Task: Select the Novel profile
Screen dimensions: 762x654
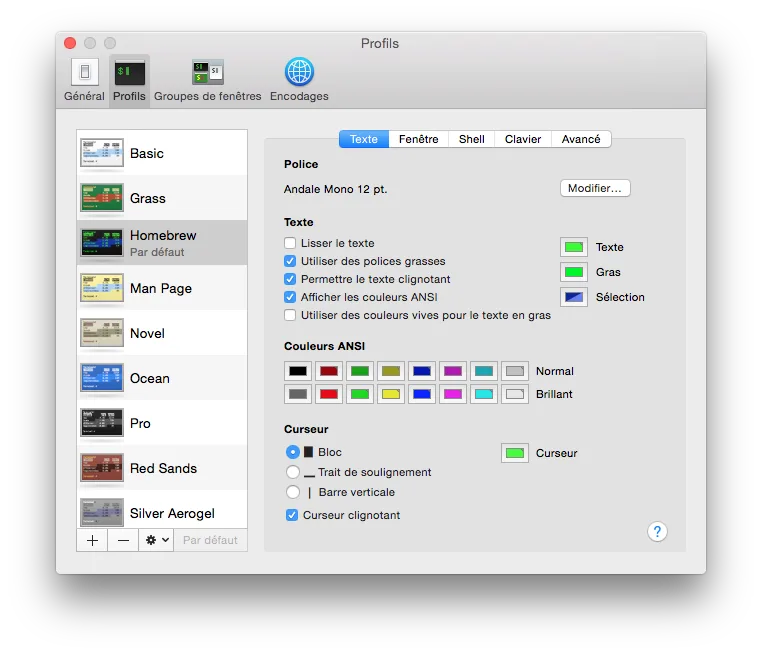Action: pyautogui.click(x=162, y=333)
